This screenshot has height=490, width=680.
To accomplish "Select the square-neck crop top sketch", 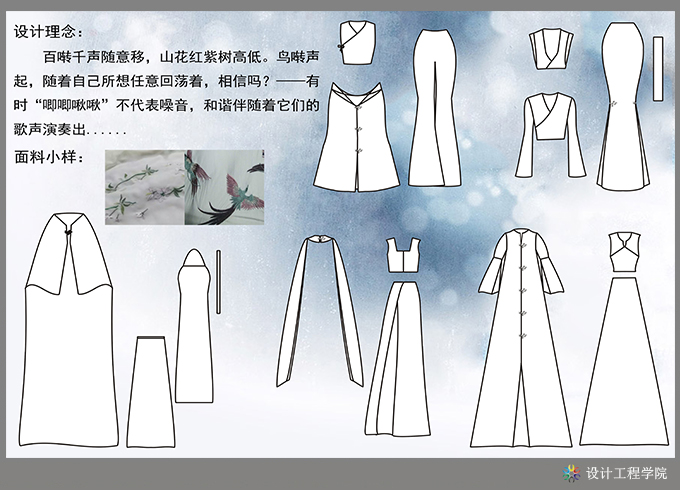I will tap(404, 255).
